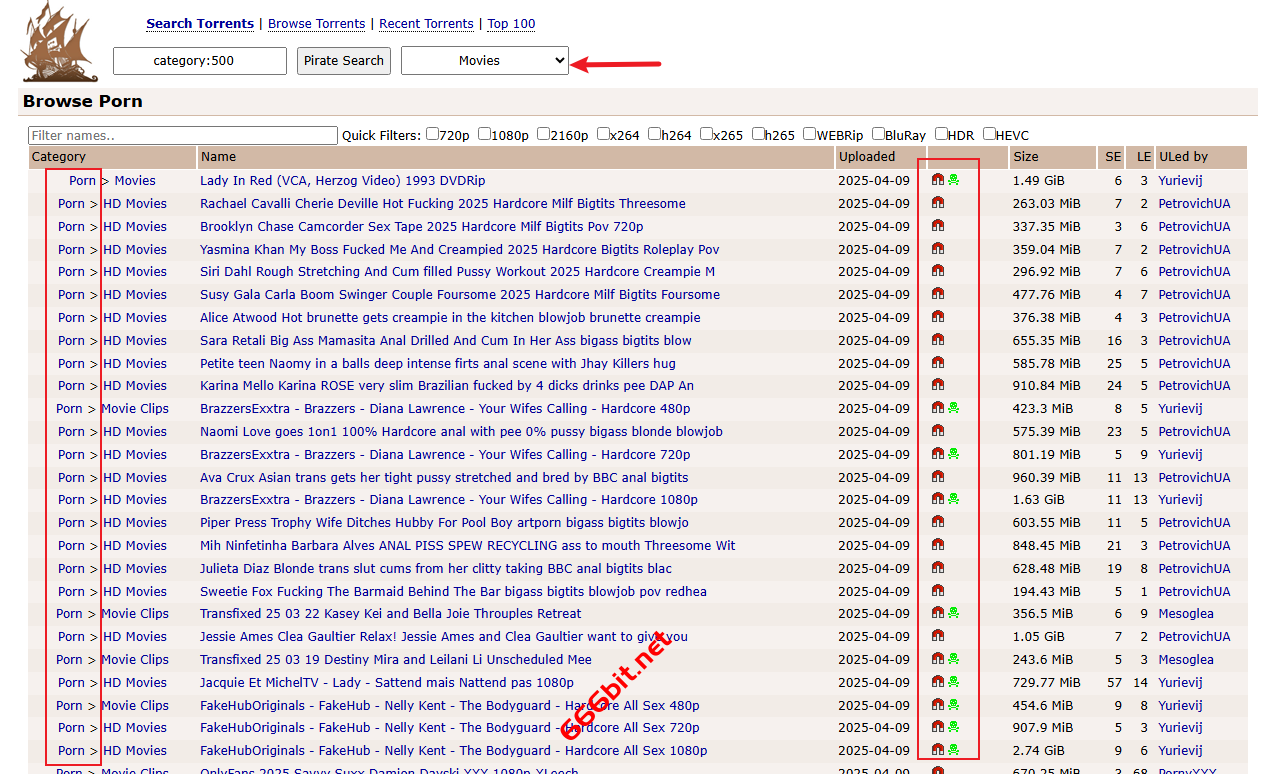Click magnet icon in the 1.49 GiB row

[938, 180]
